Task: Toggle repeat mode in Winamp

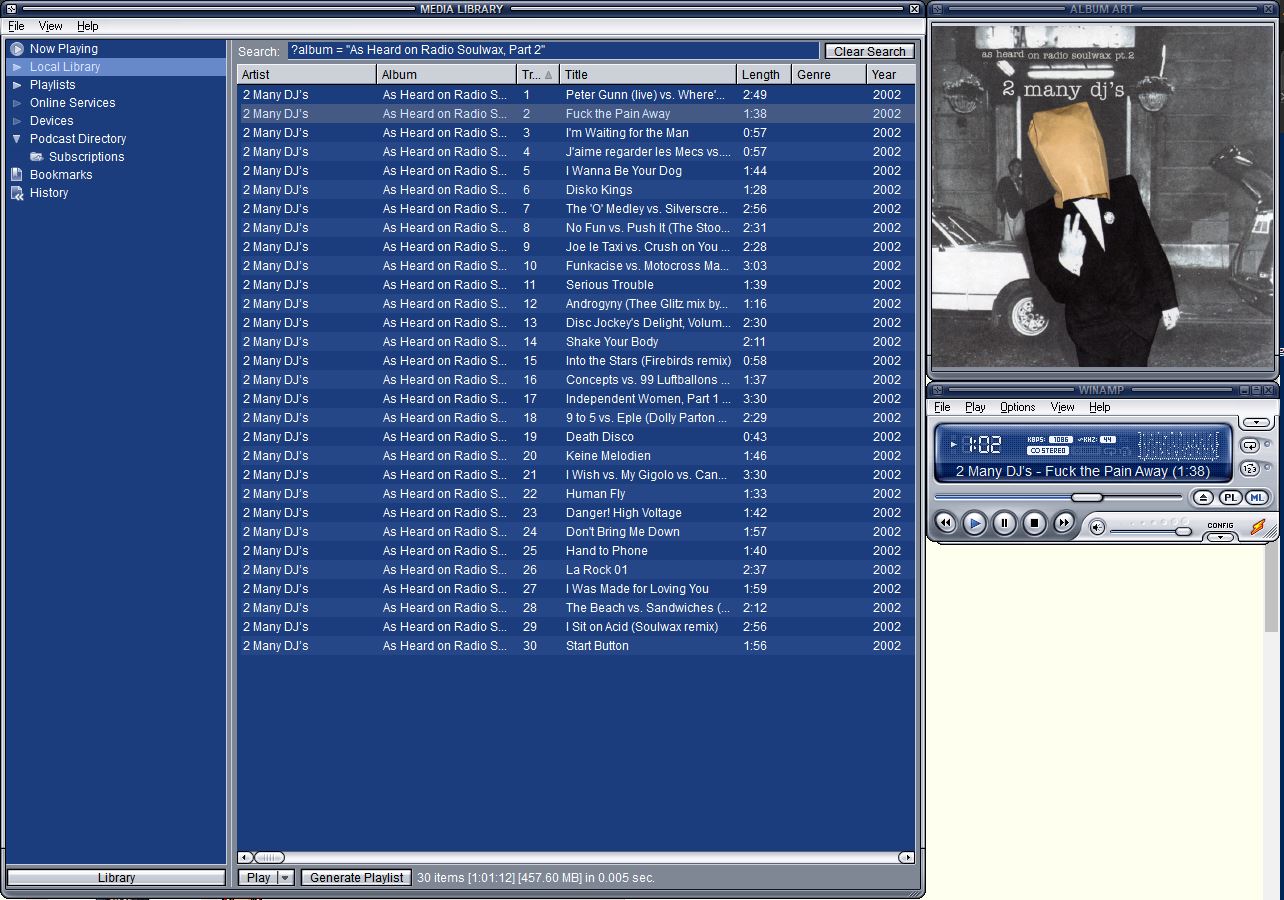Action: point(1250,445)
